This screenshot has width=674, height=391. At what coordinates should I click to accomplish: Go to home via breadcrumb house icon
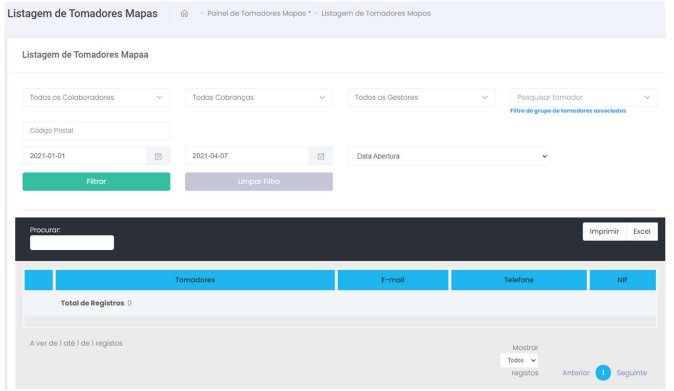click(x=184, y=13)
